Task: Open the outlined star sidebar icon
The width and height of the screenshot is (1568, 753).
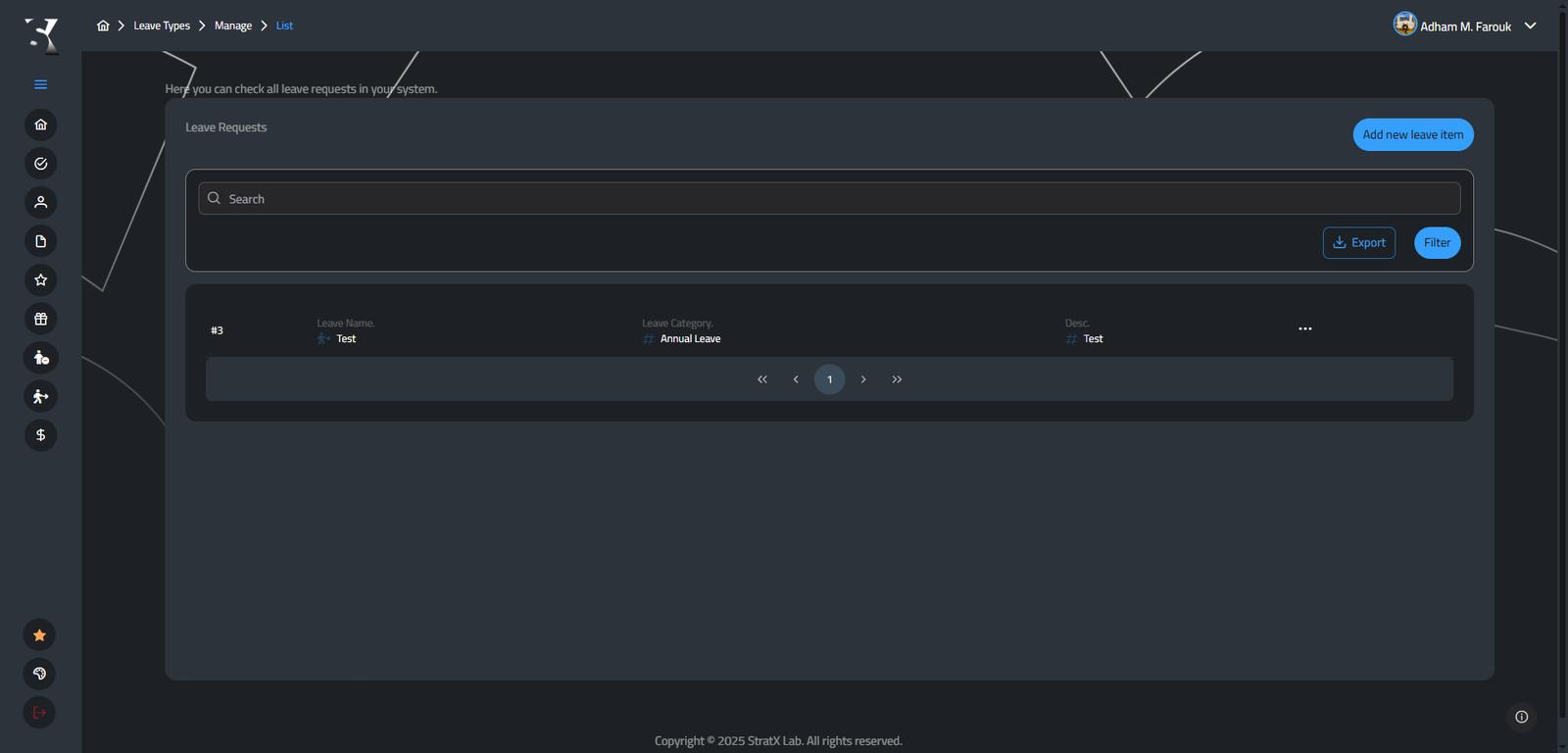Action: 41,280
